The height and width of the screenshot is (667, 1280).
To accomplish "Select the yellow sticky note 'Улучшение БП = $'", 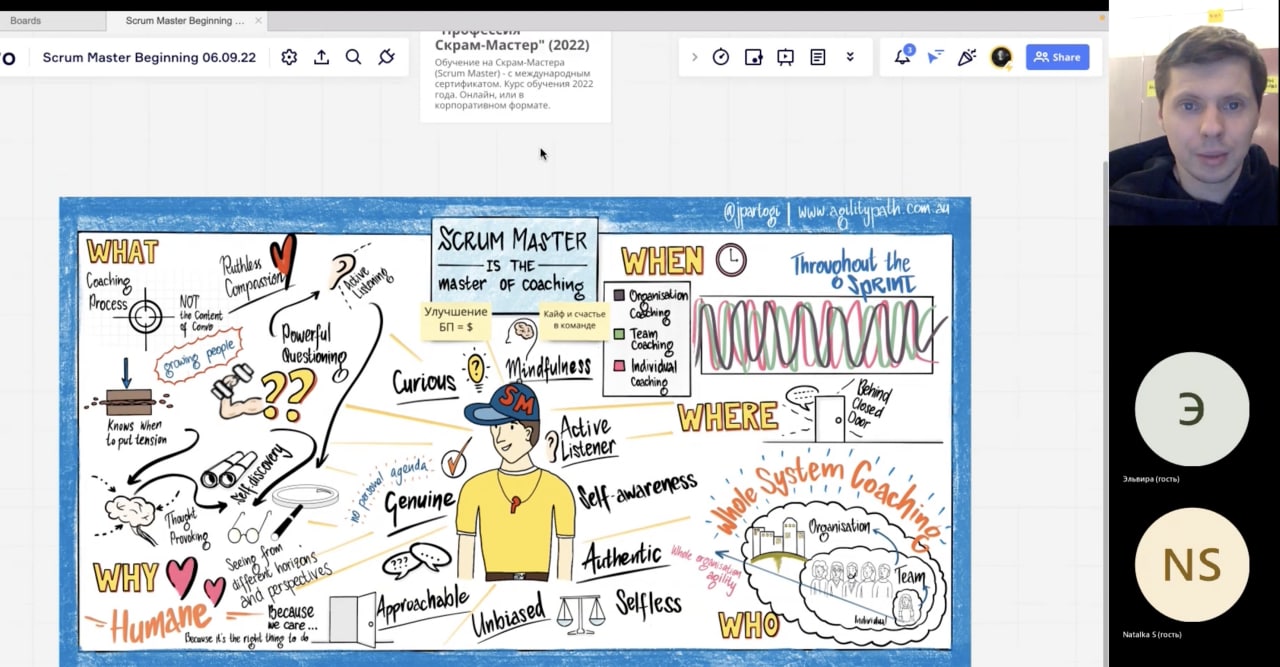I will point(456,319).
